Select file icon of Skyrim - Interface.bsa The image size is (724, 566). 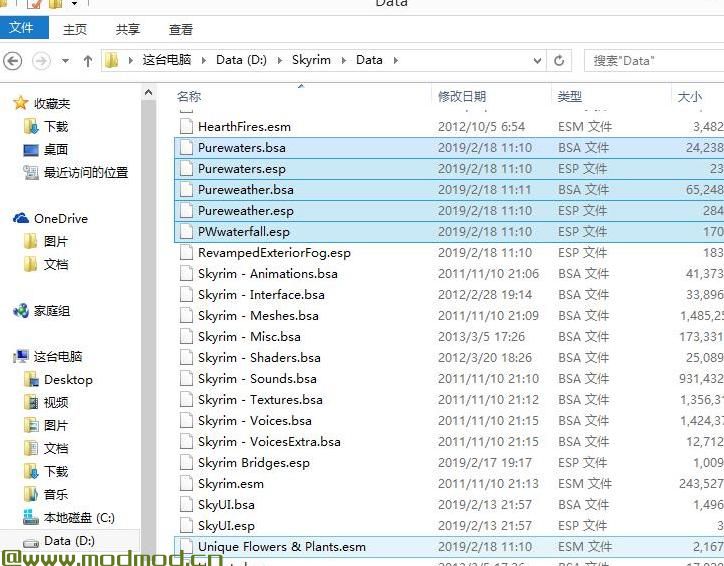click(186, 295)
